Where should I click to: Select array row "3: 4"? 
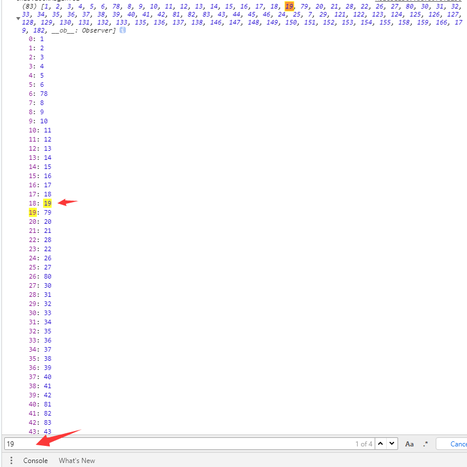click(x=36, y=66)
